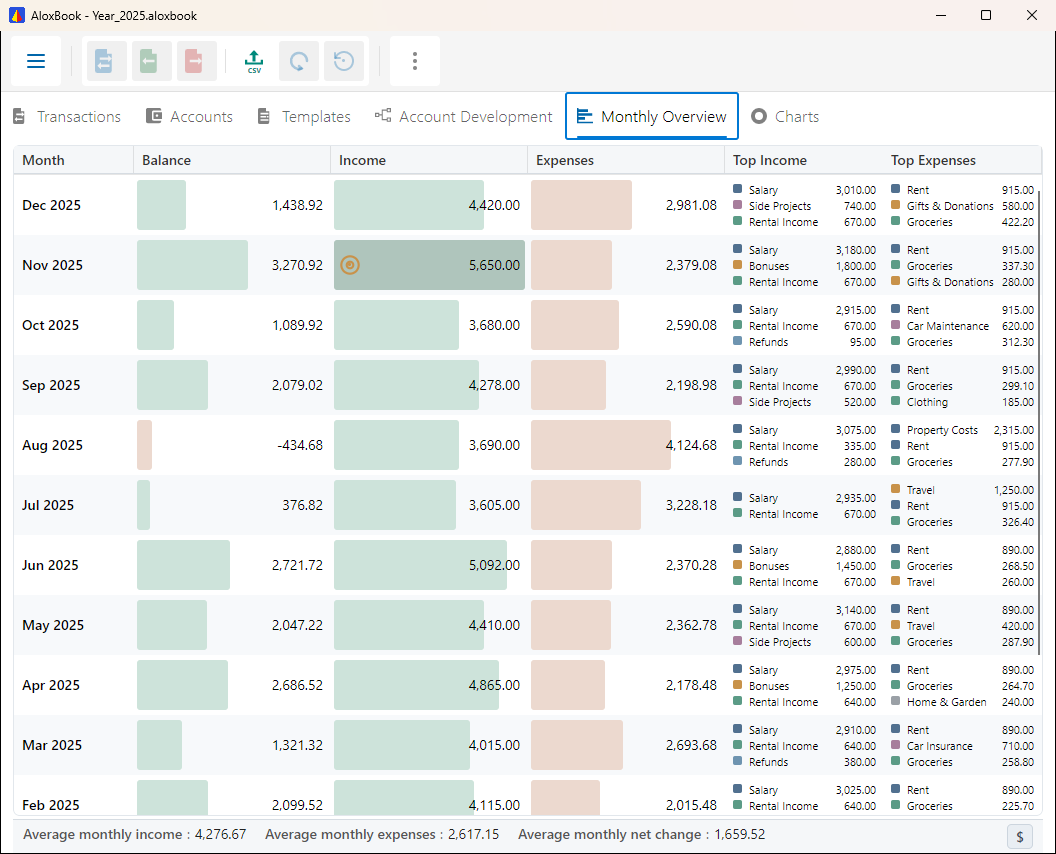1056x854 pixels.
Task: Click Home & Garden in Apr 2025 row
Action: (x=946, y=702)
